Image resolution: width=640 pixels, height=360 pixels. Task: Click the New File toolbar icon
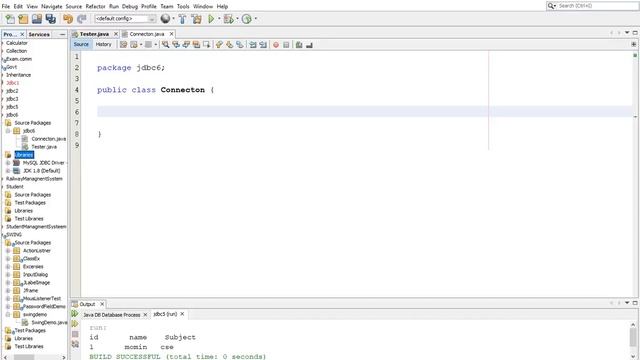pyautogui.click(x=10, y=19)
